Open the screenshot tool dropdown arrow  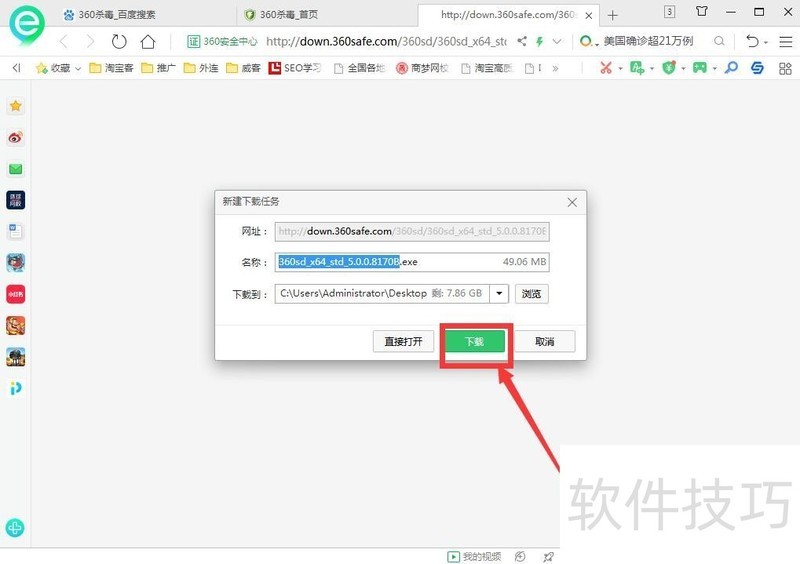coord(620,68)
